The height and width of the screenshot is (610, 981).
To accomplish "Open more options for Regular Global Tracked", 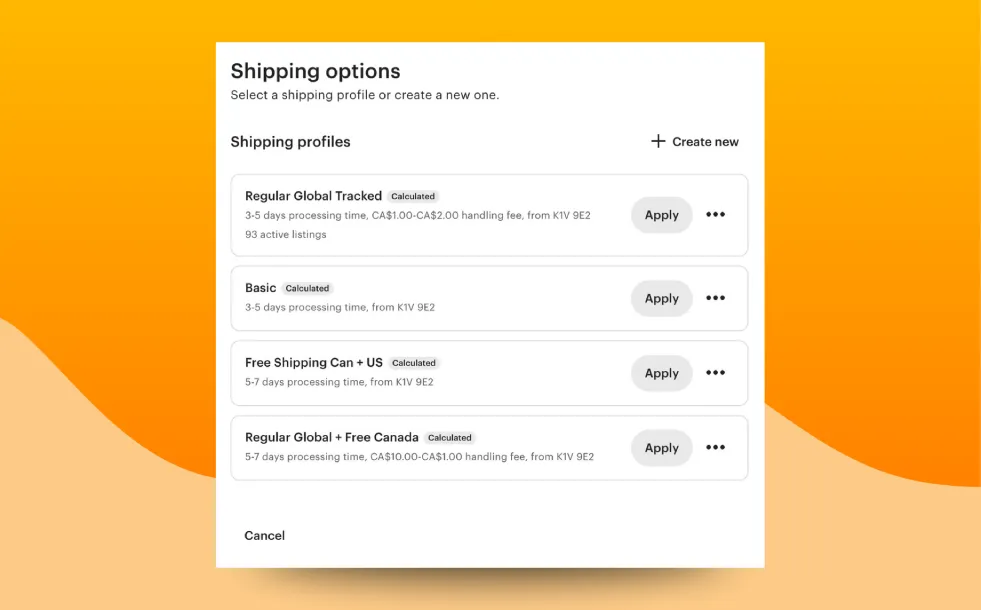I will (x=715, y=214).
